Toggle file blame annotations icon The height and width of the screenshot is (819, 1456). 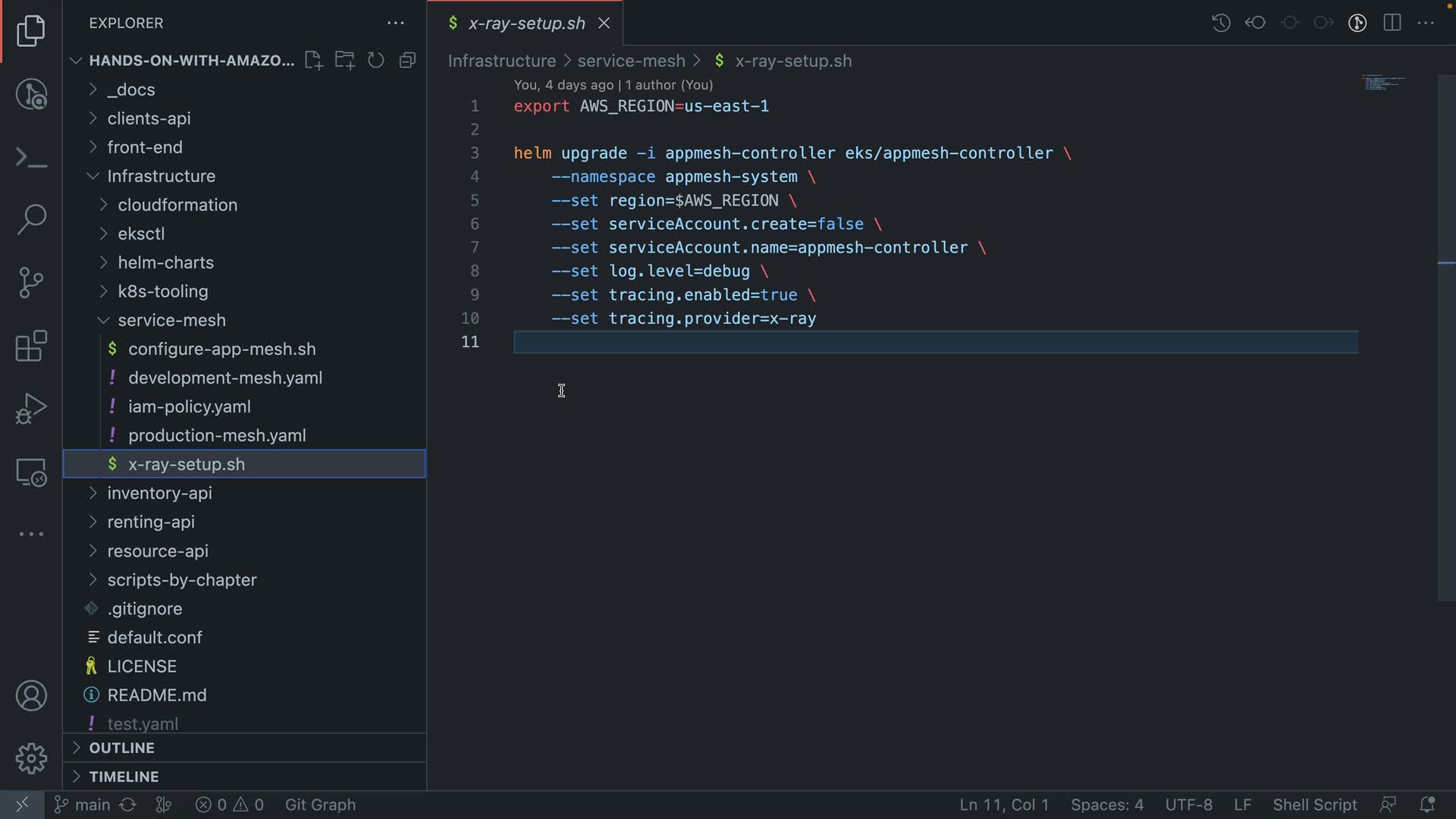pos(1357,23)
